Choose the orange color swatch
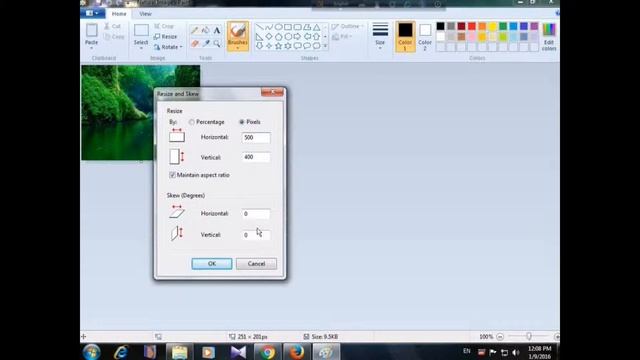The height and width of the screenshot is (360, 640). 482,26
